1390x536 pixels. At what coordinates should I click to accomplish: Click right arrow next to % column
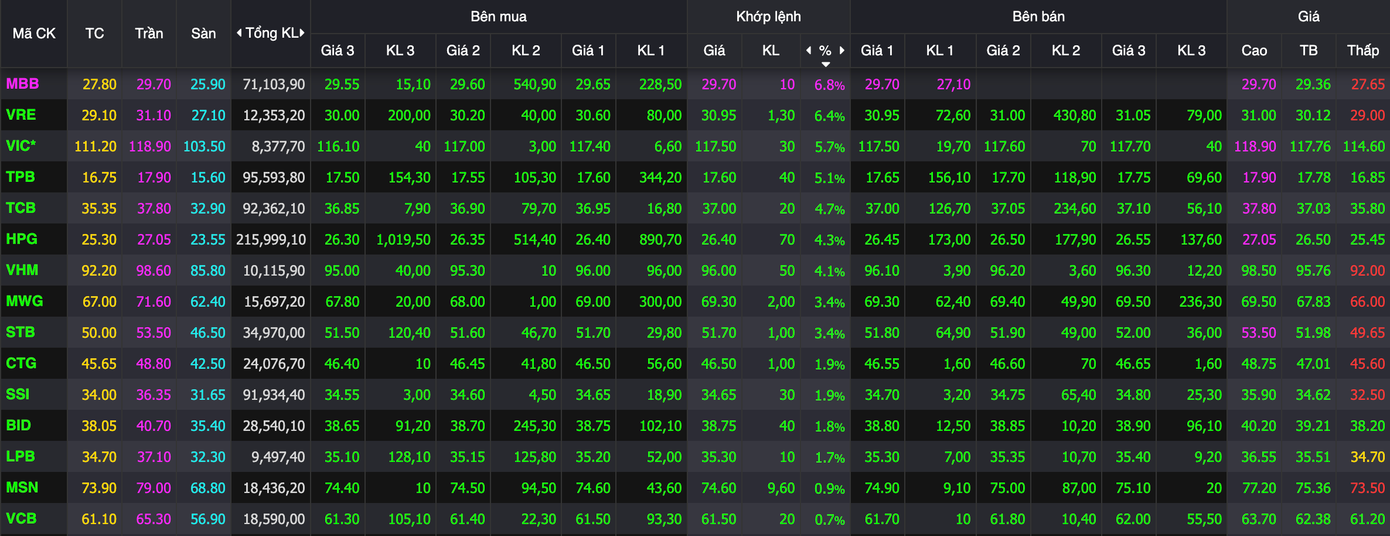tap(842, 50)
